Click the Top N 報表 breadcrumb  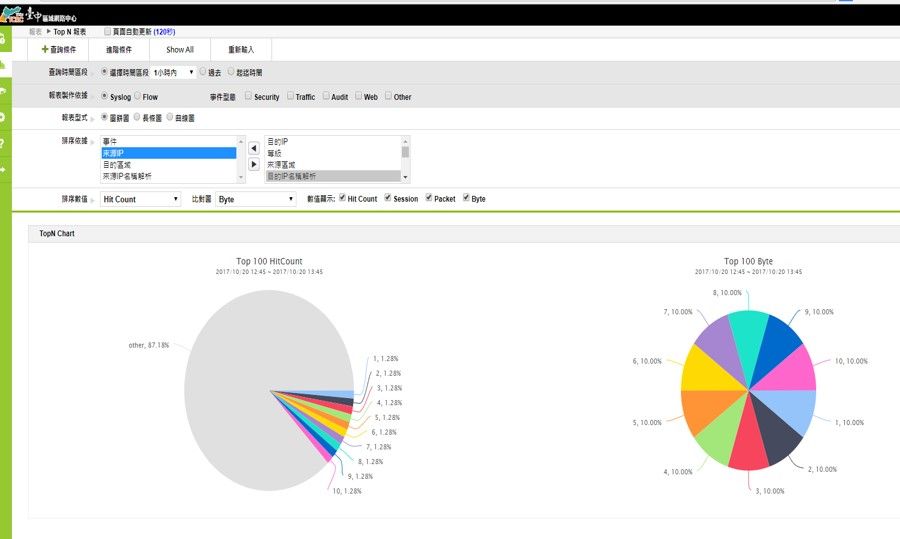pyautogui.click(x=70, y=32)
